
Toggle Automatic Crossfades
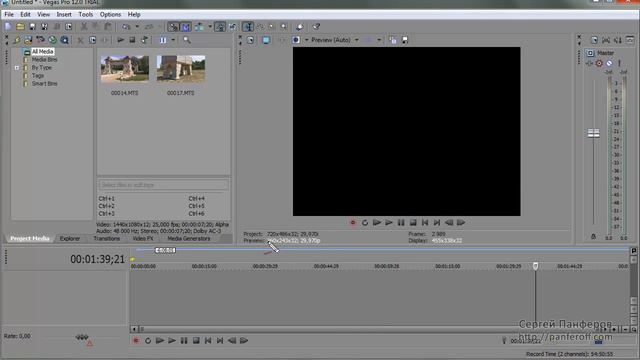coord(186,27)
